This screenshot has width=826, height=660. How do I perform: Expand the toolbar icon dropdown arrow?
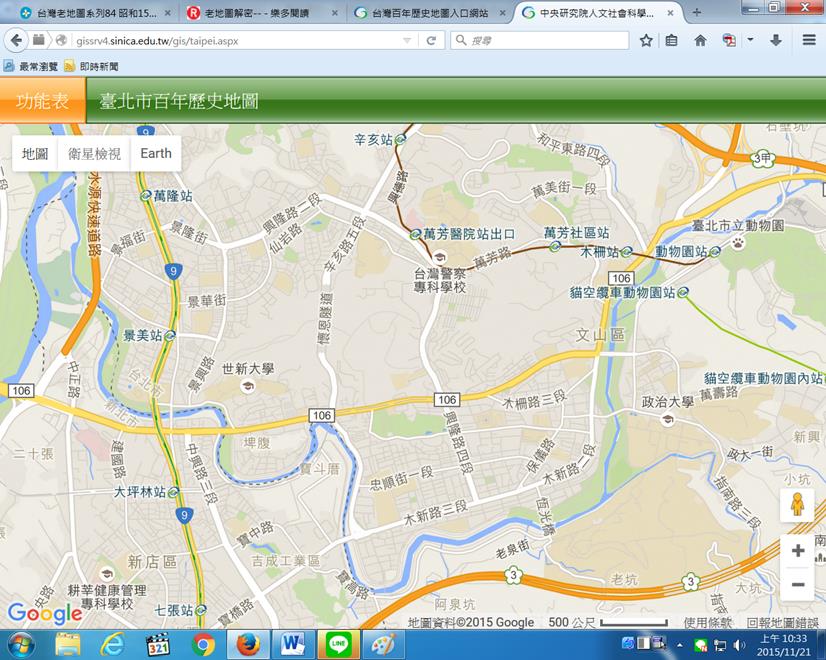[750, 40]
